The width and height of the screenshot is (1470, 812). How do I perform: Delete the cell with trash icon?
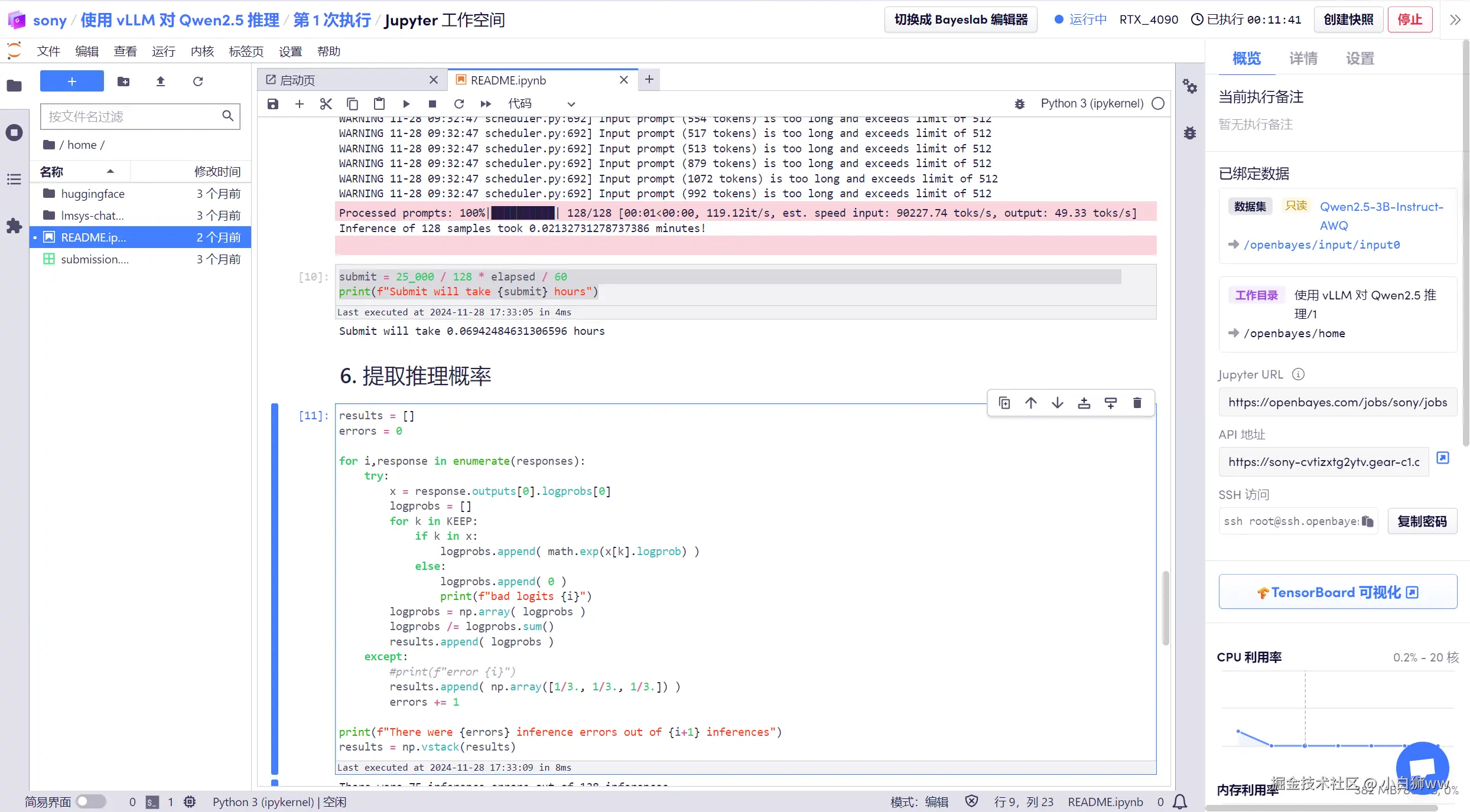pos(1137,403)
